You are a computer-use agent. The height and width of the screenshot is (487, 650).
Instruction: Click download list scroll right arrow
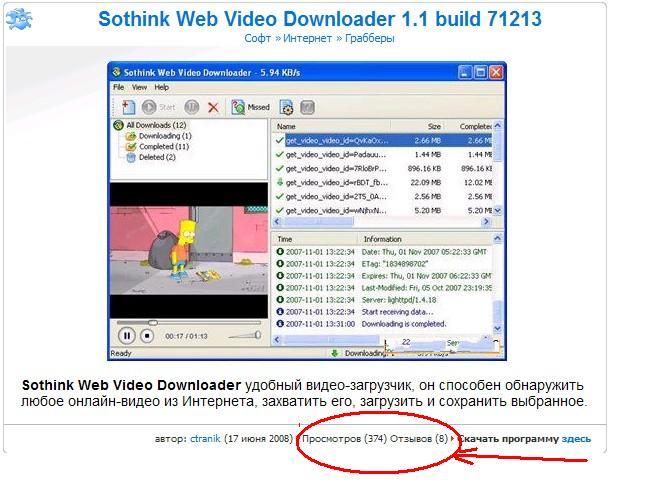487,222
